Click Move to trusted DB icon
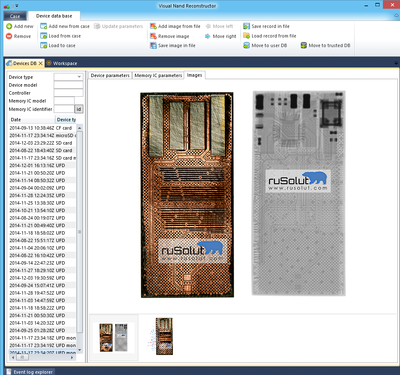 (x=304, y=45)
